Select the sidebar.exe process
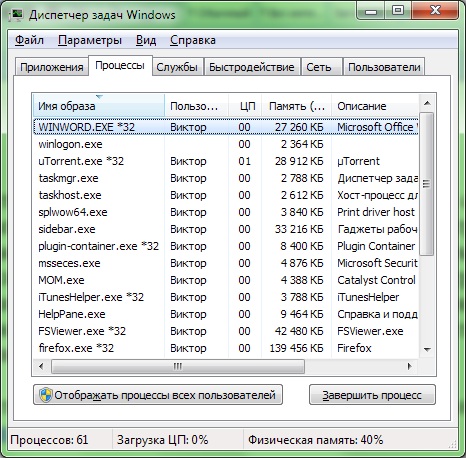Screen dimensions: 466x458 [226, 229]
